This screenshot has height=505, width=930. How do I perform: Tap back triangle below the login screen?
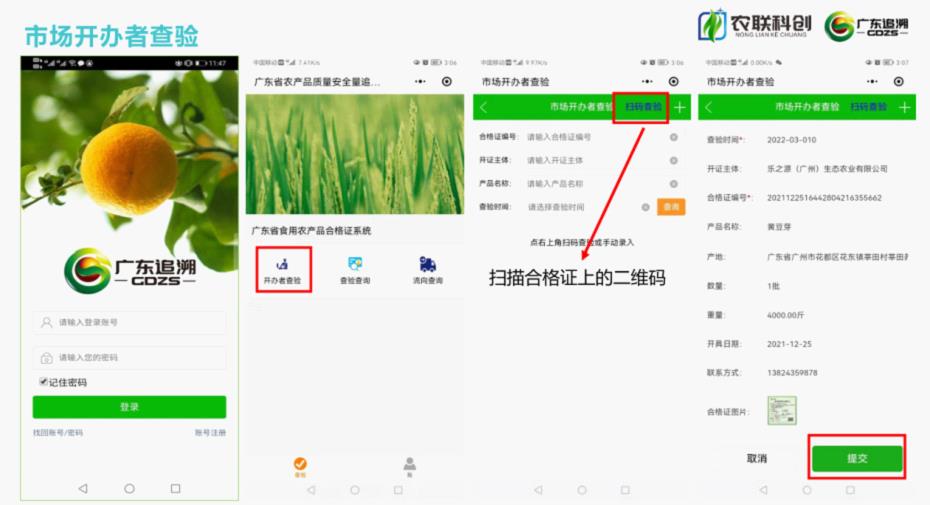click(x=82, y=488)
